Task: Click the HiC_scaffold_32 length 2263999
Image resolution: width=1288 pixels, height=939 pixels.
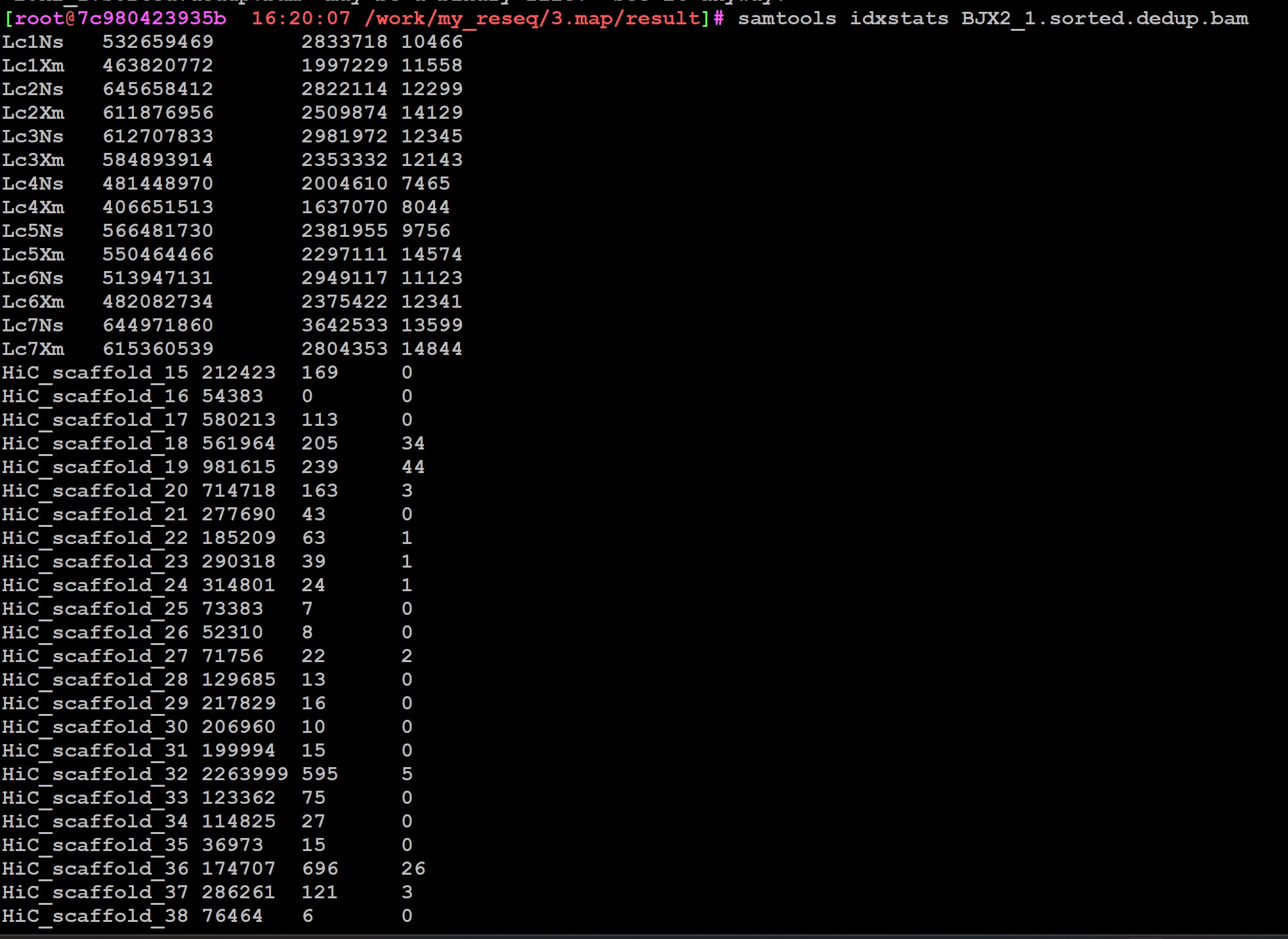Action: coord(244,774)
